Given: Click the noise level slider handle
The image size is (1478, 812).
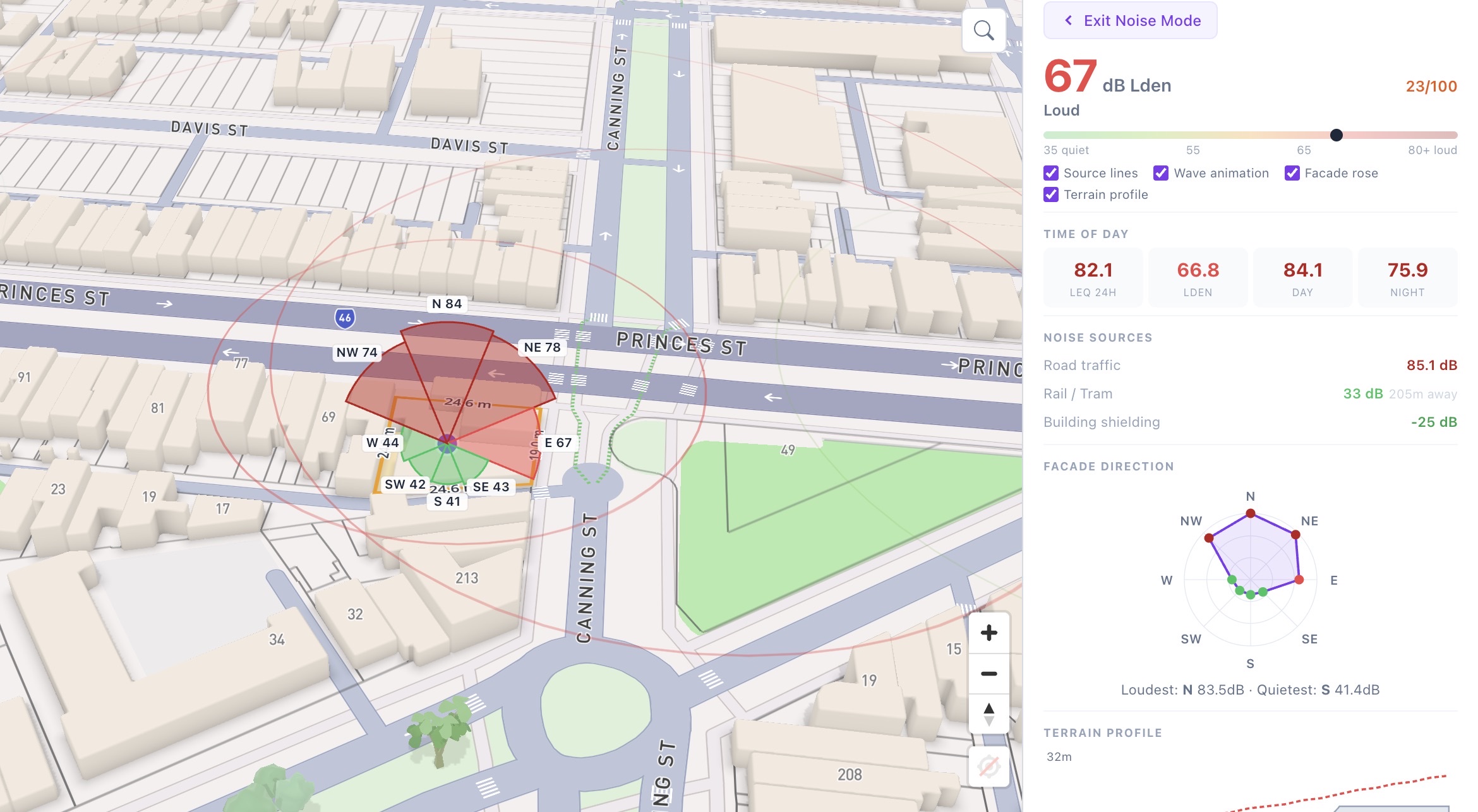Looking at the screenshot, I should pyautogui.click(x=1337, y=135).
